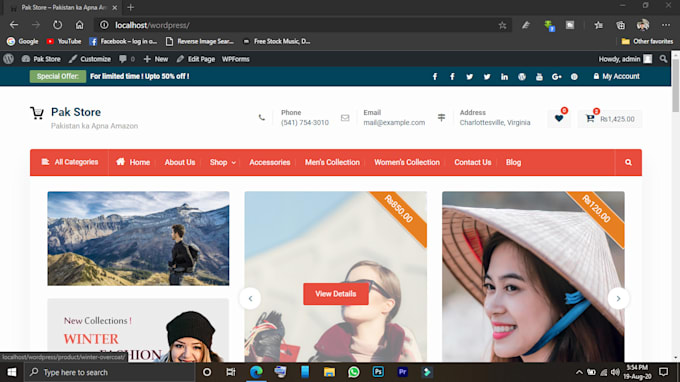Go back using the browser back arrow
The height and width of the screenshot is (382, 680).
tap(14, 25)
